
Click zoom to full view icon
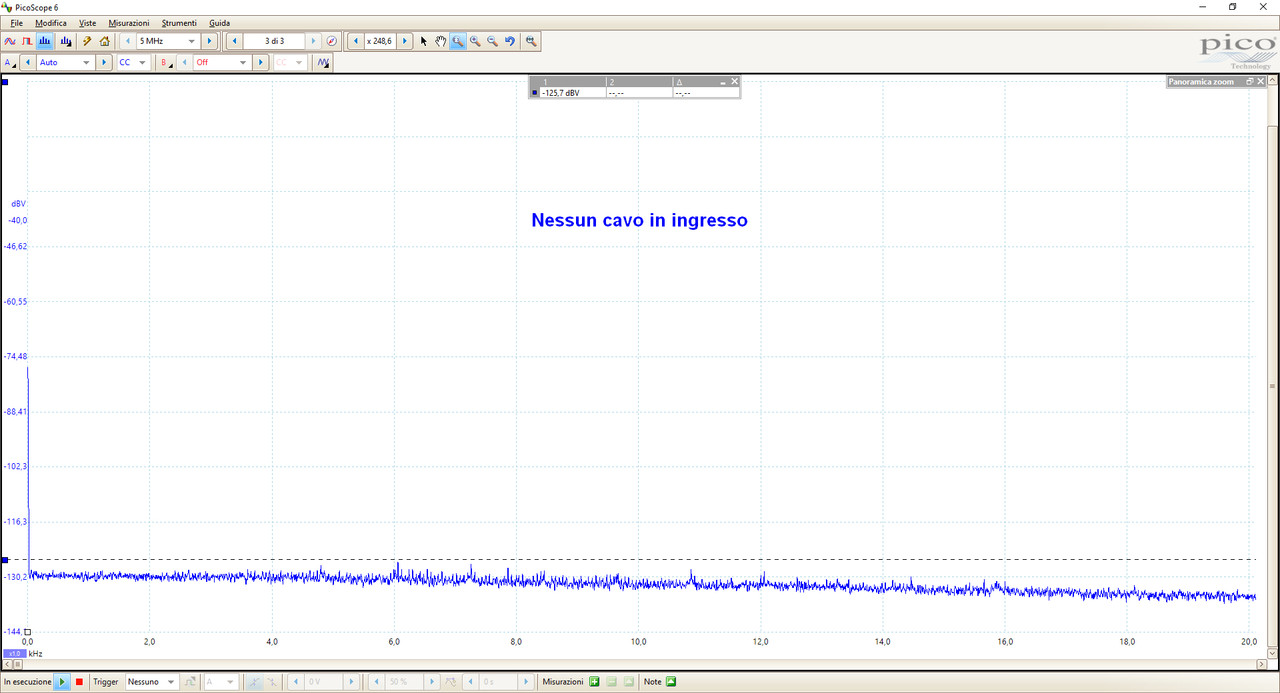[531, 41]
